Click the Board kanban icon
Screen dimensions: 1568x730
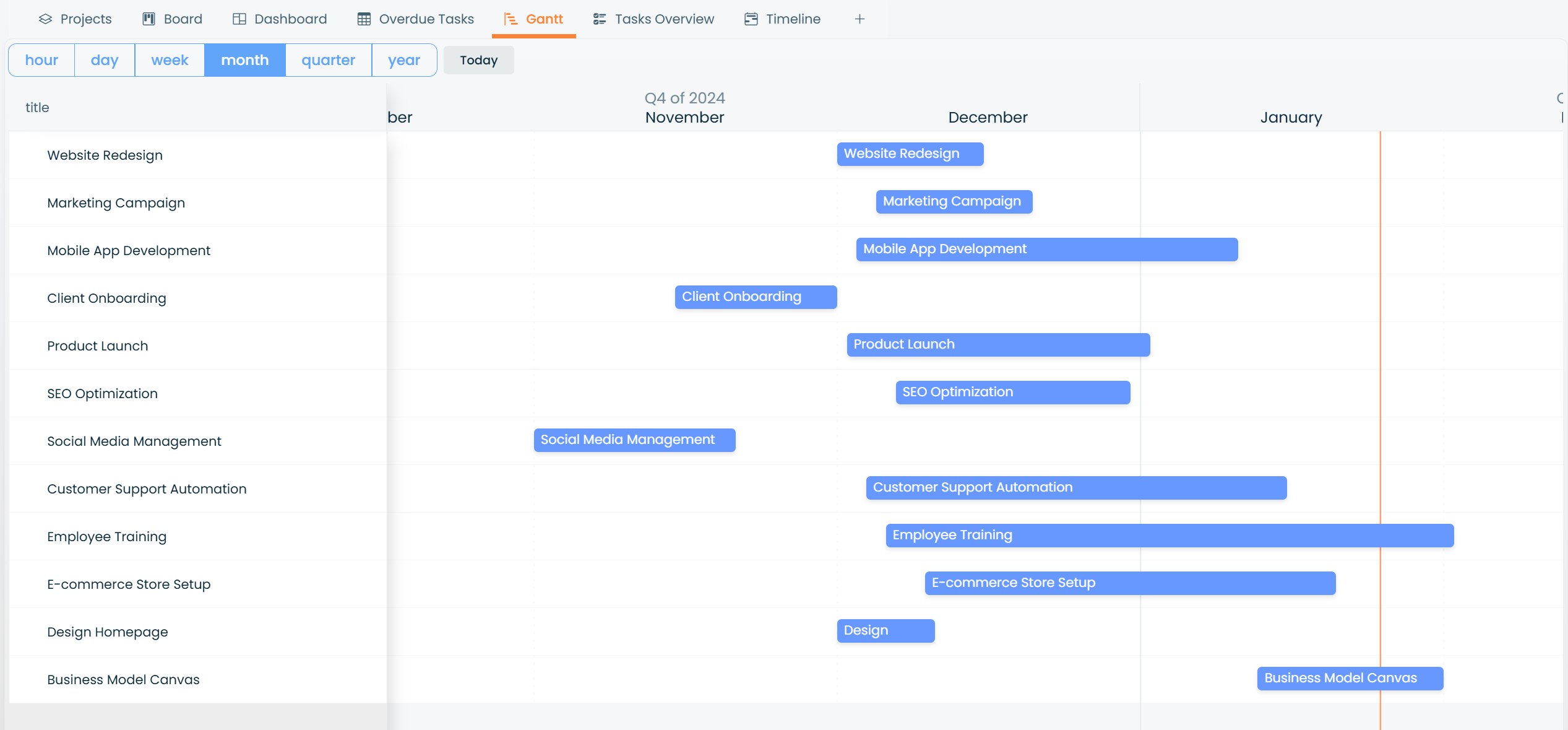[149, 19]
